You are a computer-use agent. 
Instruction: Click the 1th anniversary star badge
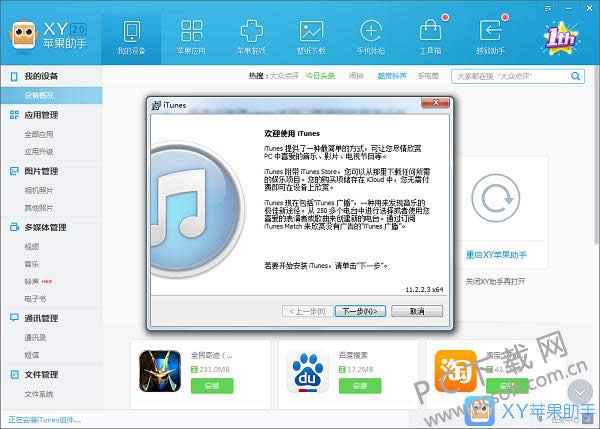point(560,38)
